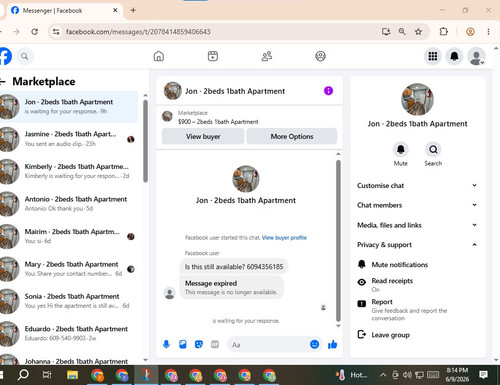Send a thumbs-up like
Viewport: 500px width, 385px height.
click(332, 344)
